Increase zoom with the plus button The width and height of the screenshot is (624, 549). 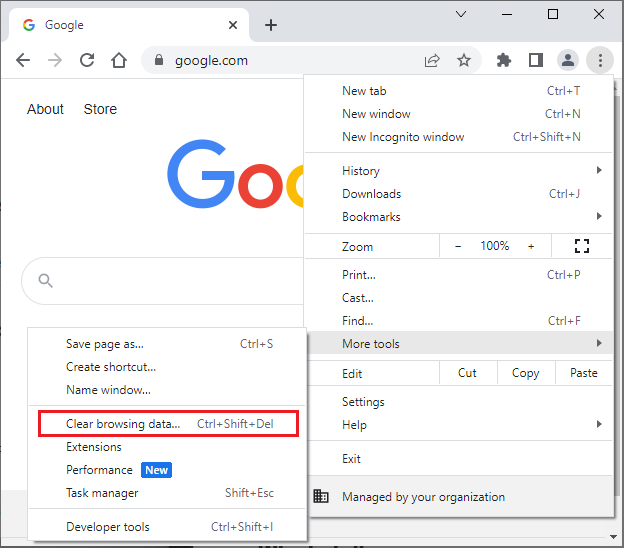click(531, 246)
